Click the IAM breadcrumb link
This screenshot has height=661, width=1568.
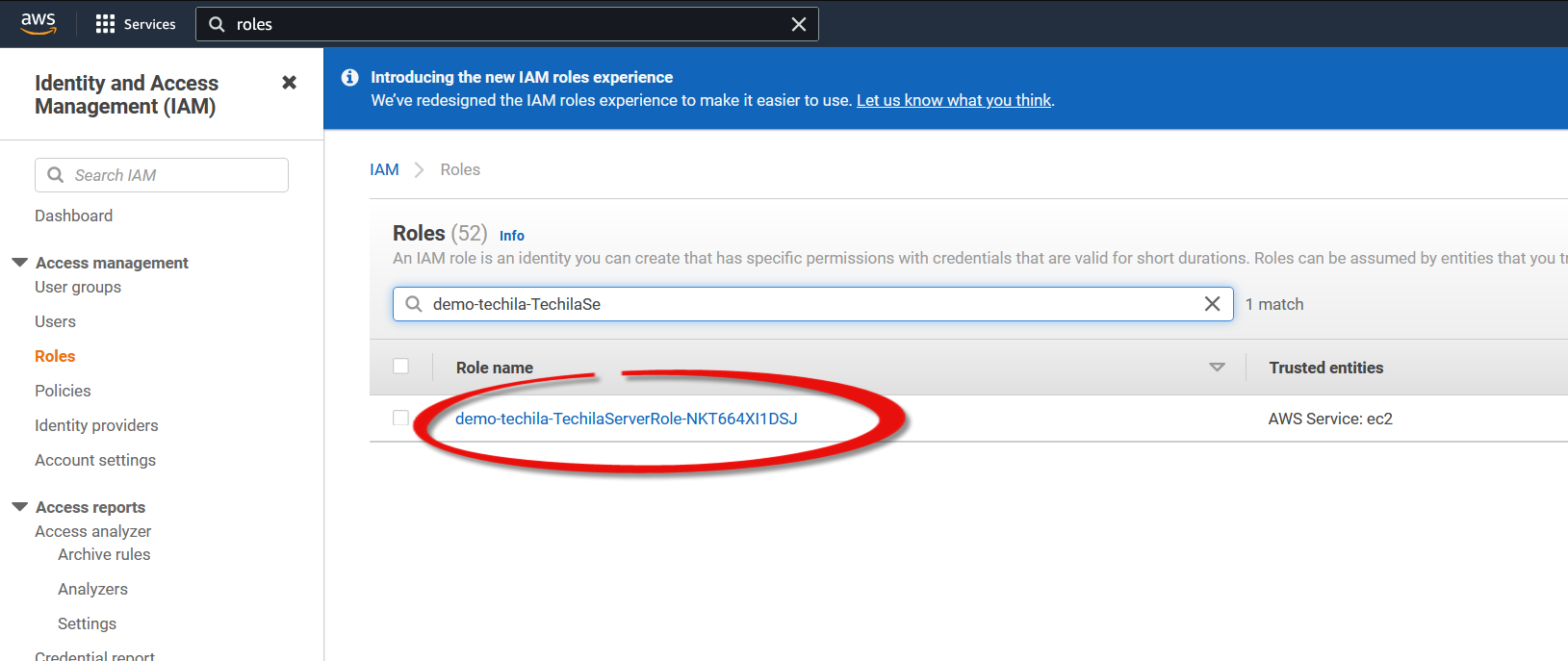tap(384, 169)
